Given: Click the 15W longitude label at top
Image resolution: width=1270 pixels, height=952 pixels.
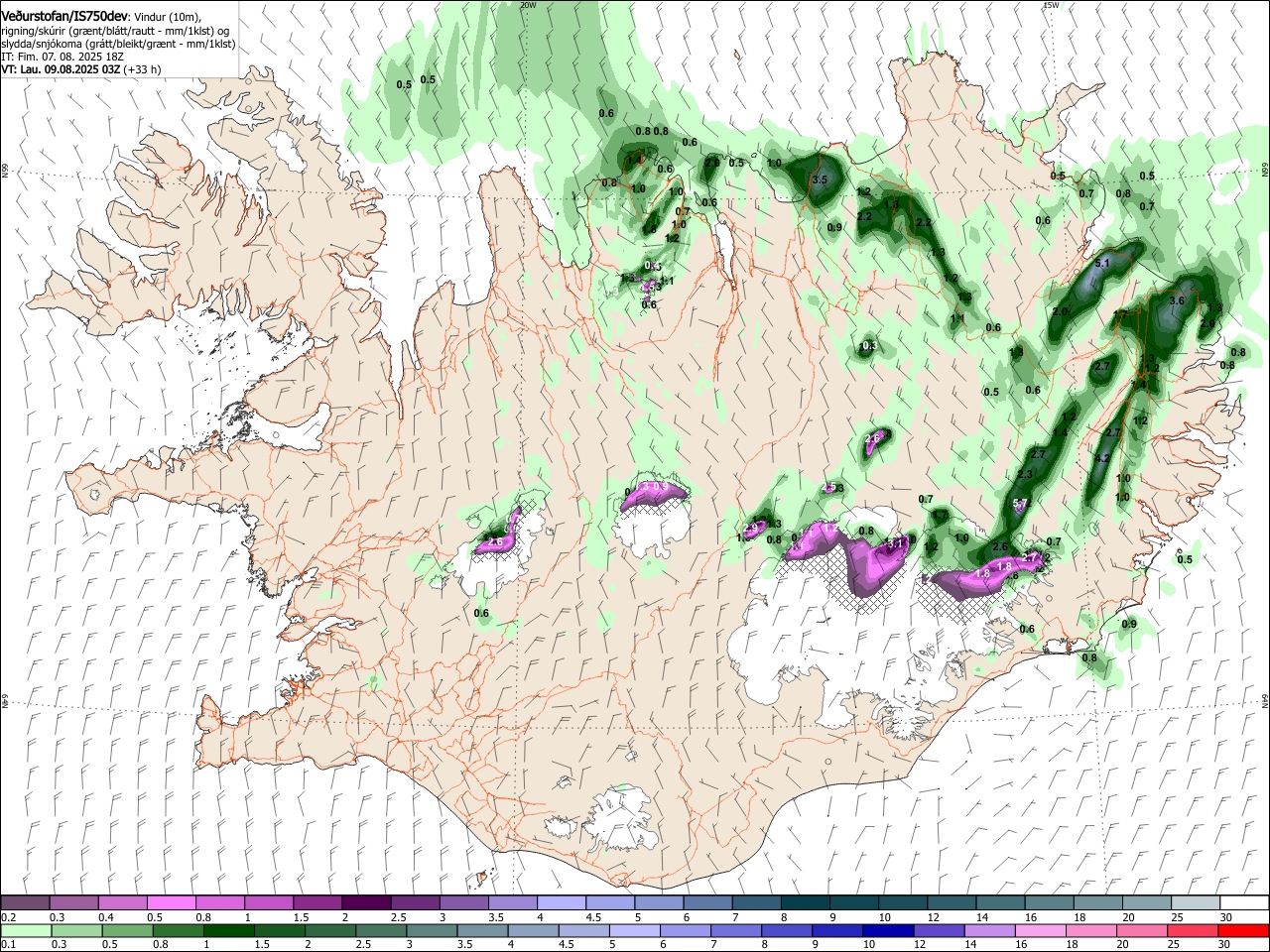Looking at the screenshot, I should (x=1051, y=5).
